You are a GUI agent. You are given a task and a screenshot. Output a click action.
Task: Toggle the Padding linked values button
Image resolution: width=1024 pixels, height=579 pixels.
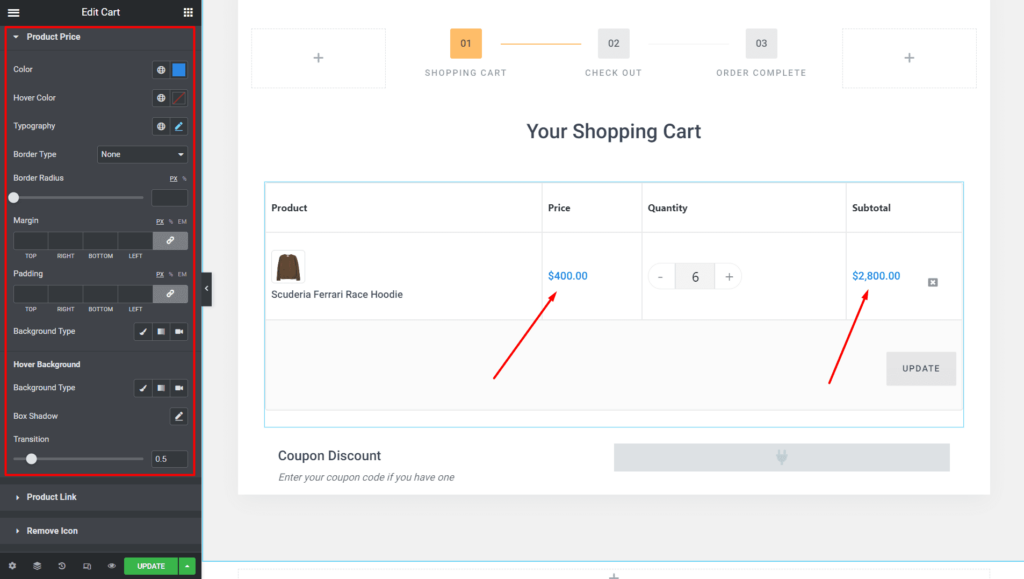(x=170, y=294)
